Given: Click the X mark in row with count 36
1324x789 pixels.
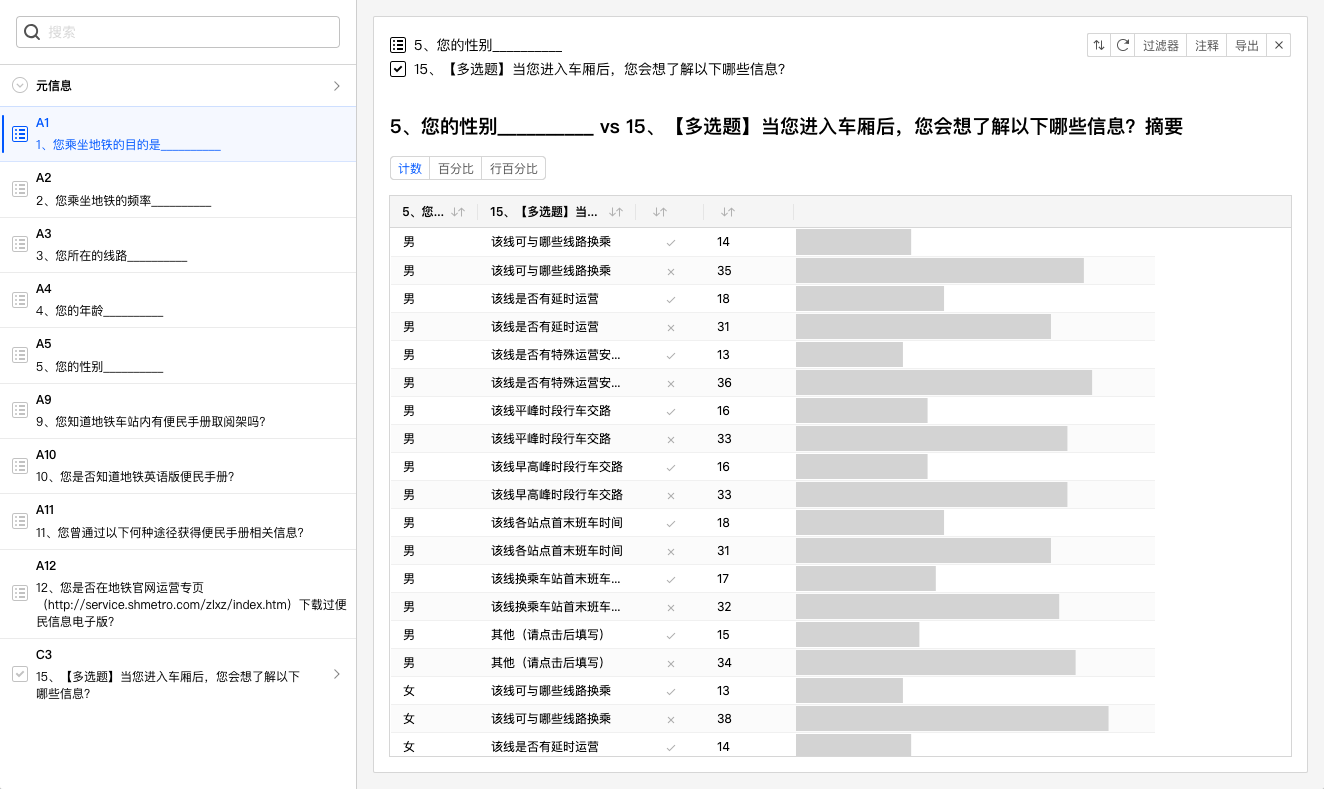Looking at the screenshot, I should [671, 383].
